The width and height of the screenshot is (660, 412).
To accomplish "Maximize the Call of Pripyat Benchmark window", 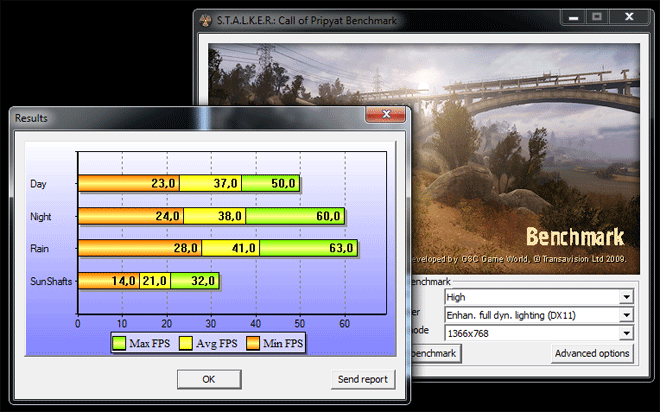I will [x=596, y=17].
